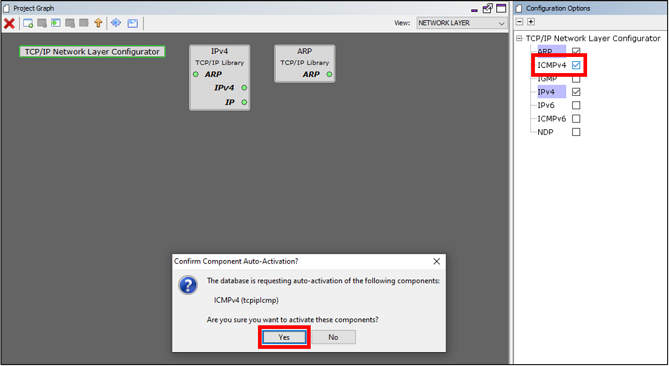Select the Project Graph tab title

34,8
